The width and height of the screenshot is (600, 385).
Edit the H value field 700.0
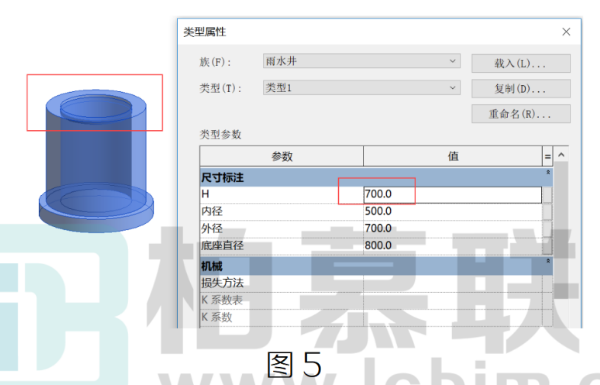452,194
